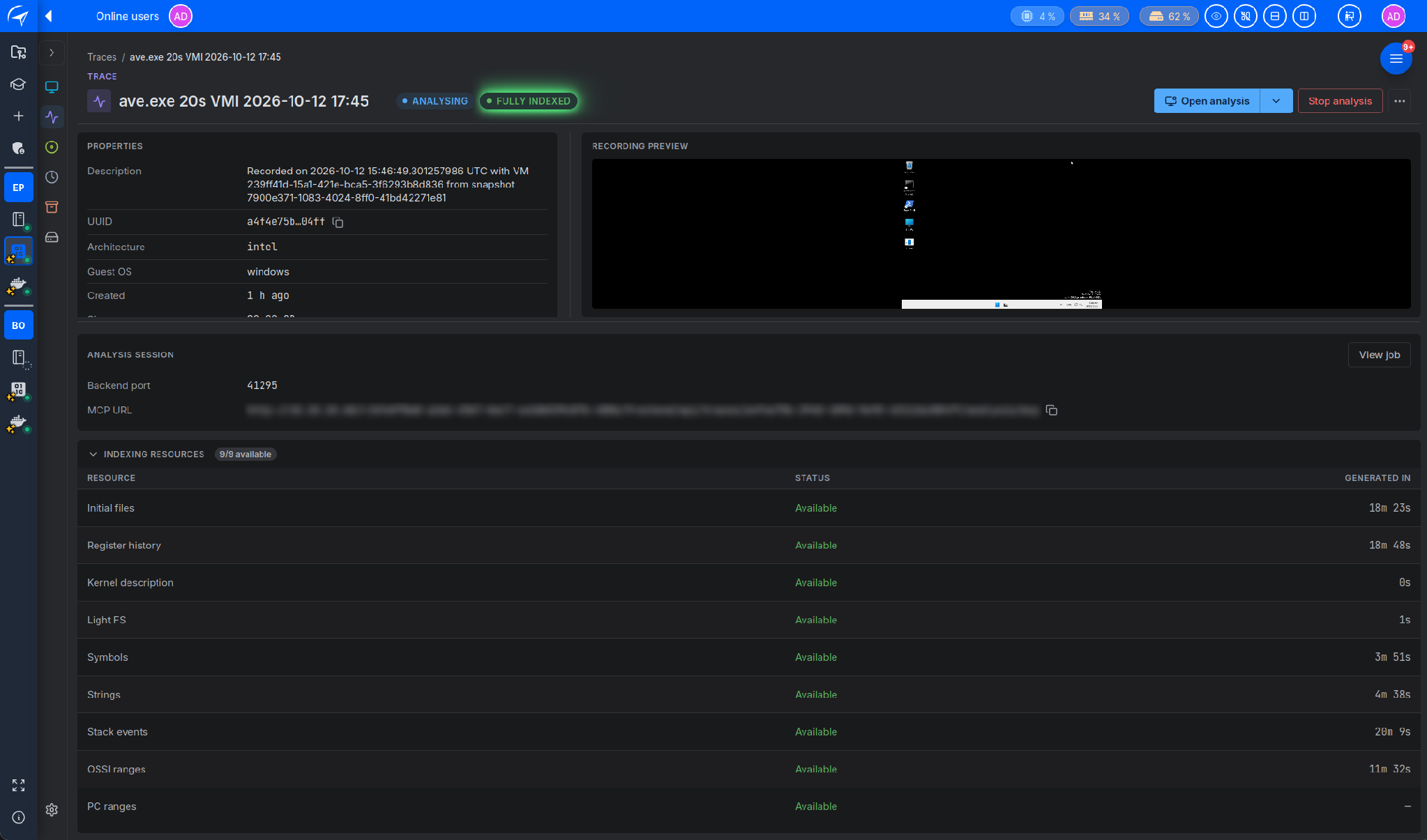Image resolution: width=1427 pixels, height=840 pixels.
Task: Expand the secondary sidebar chevron
Action: point(52,53)
